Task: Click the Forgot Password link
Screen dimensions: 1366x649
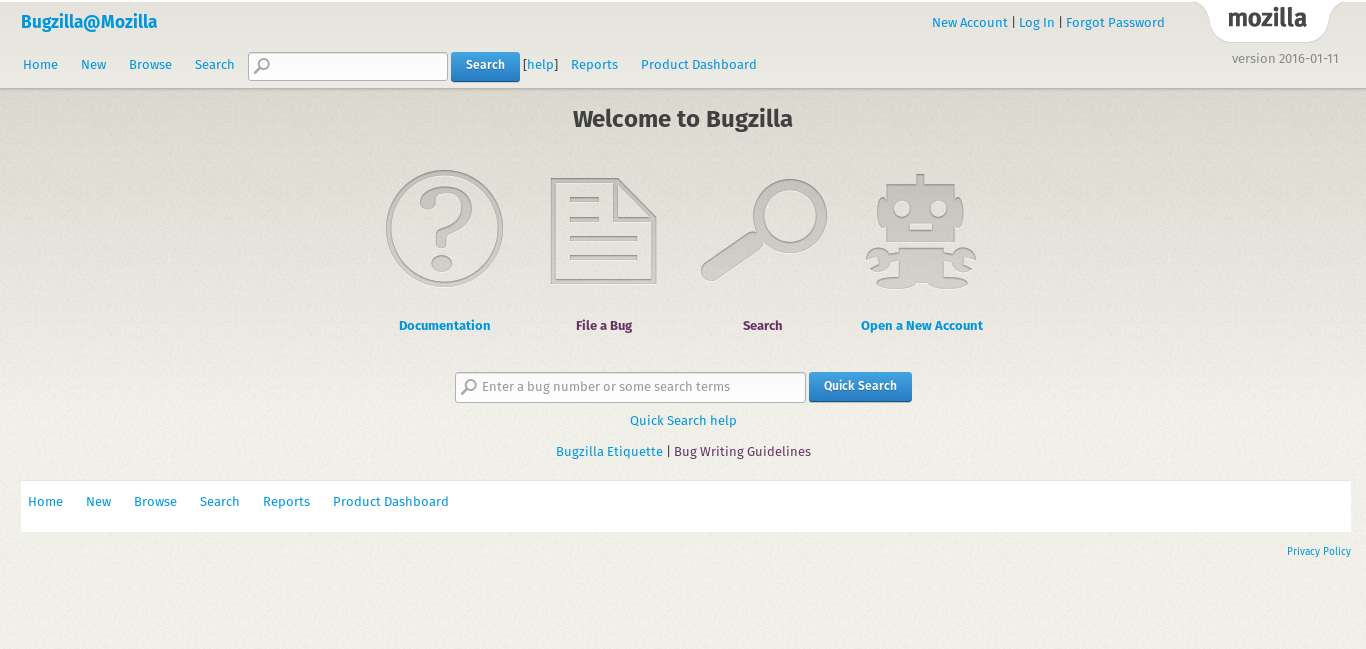Action: pyautogui.click(x=1115, y=23)
